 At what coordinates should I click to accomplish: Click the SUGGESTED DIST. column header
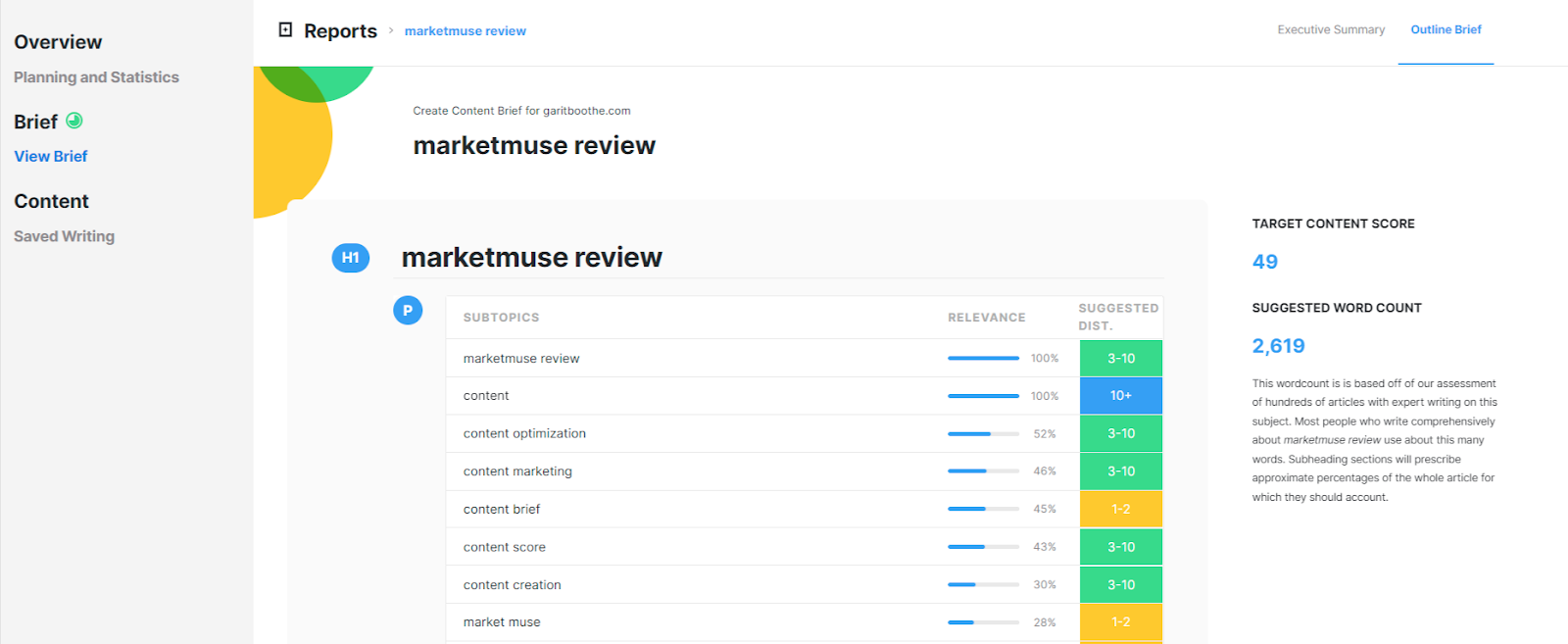pos(1118,317)
